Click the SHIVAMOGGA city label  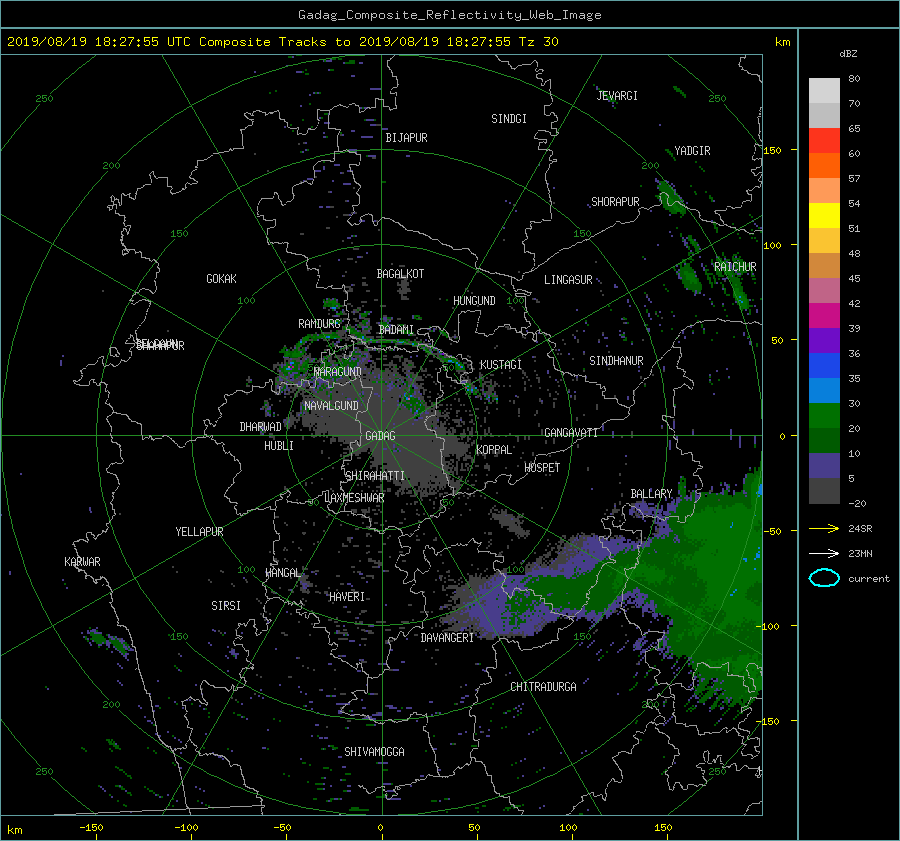click(374, 751)
